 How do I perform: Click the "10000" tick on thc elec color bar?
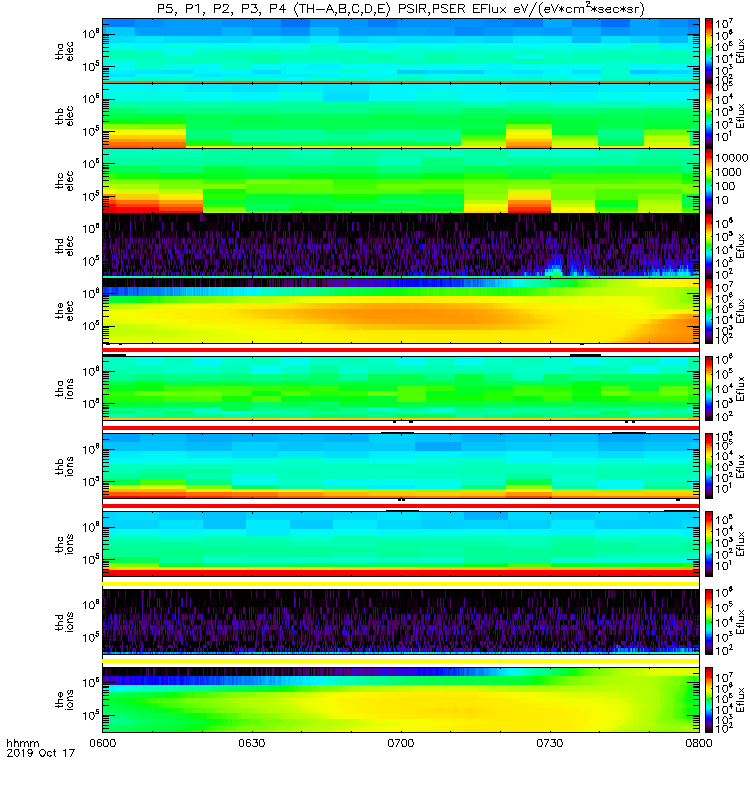click(x=732, y=158)
